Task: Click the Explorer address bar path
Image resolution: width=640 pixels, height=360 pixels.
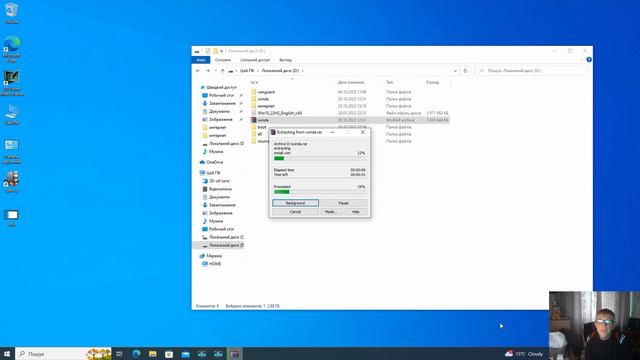Action: pos(343,71)
